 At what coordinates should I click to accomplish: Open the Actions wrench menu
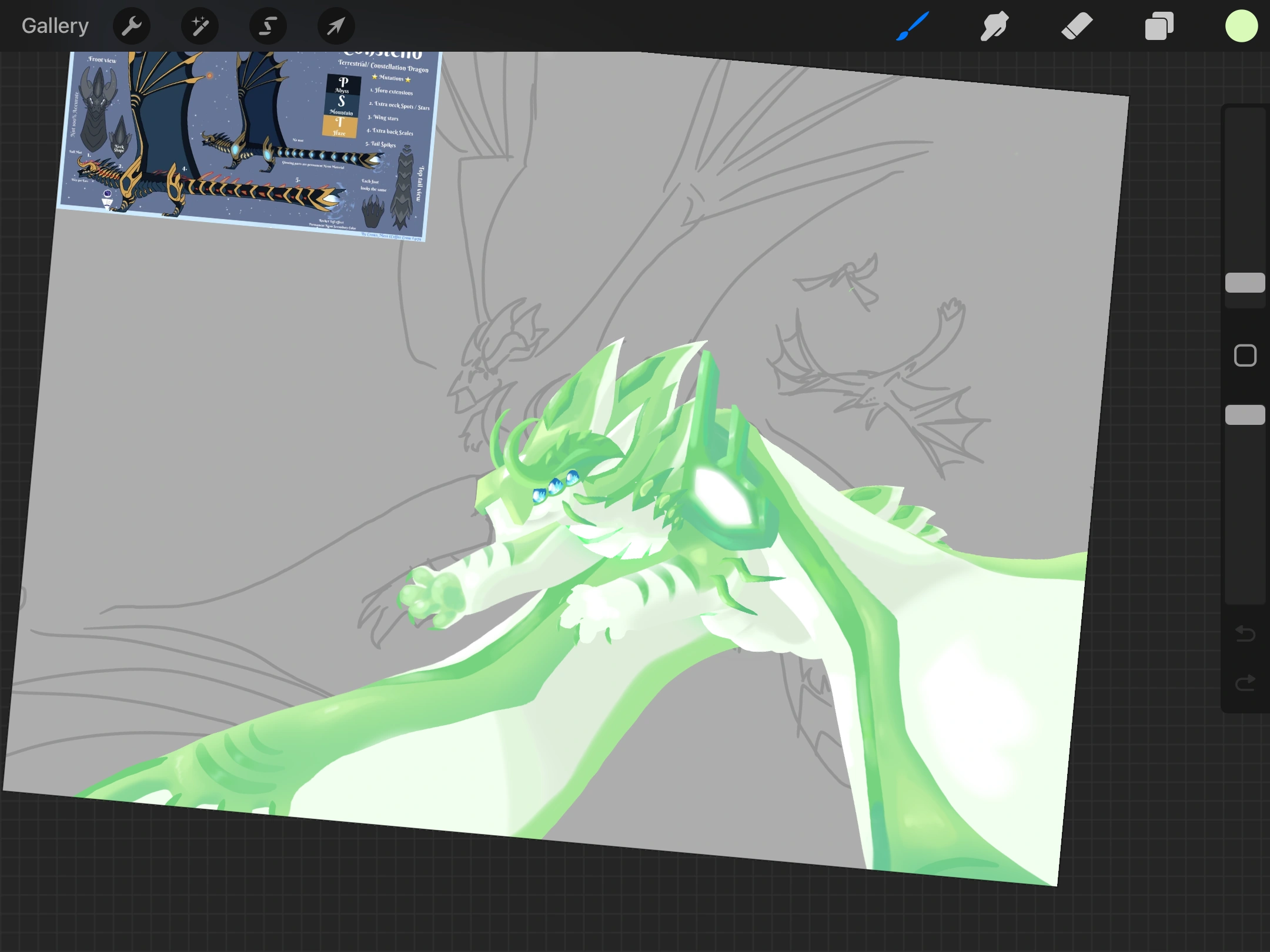[132, 26]
